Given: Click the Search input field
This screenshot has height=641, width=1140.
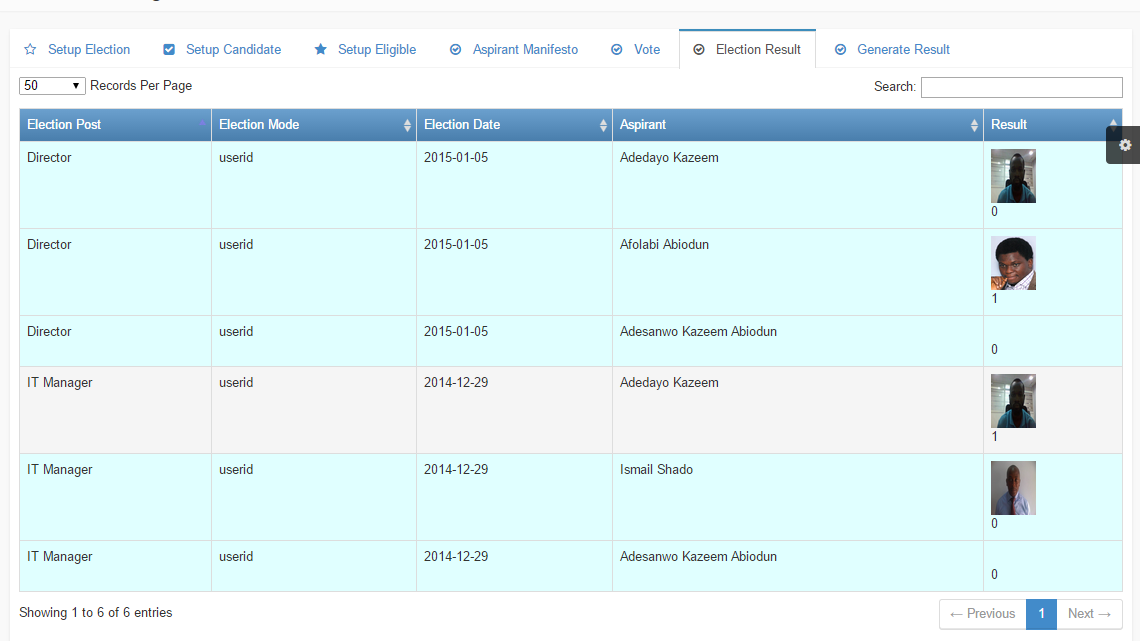Looking at the screenshot, I should tap(1021, 87).
